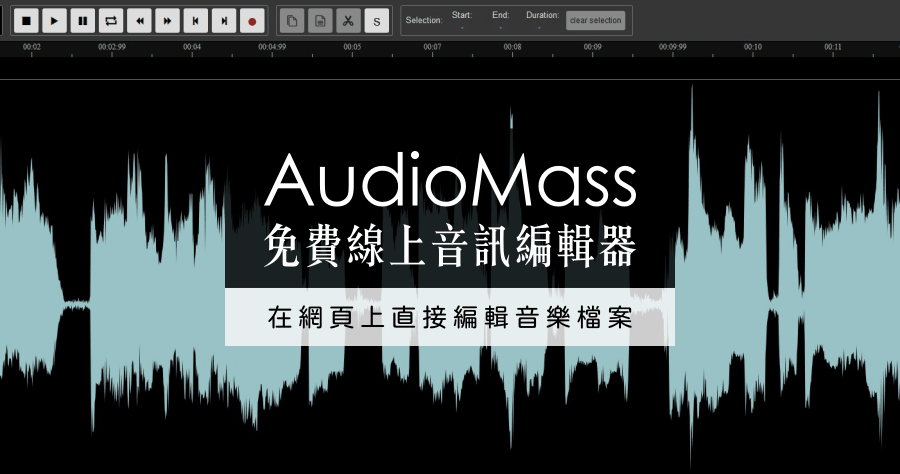Fast forward the audio

point(168,21)
